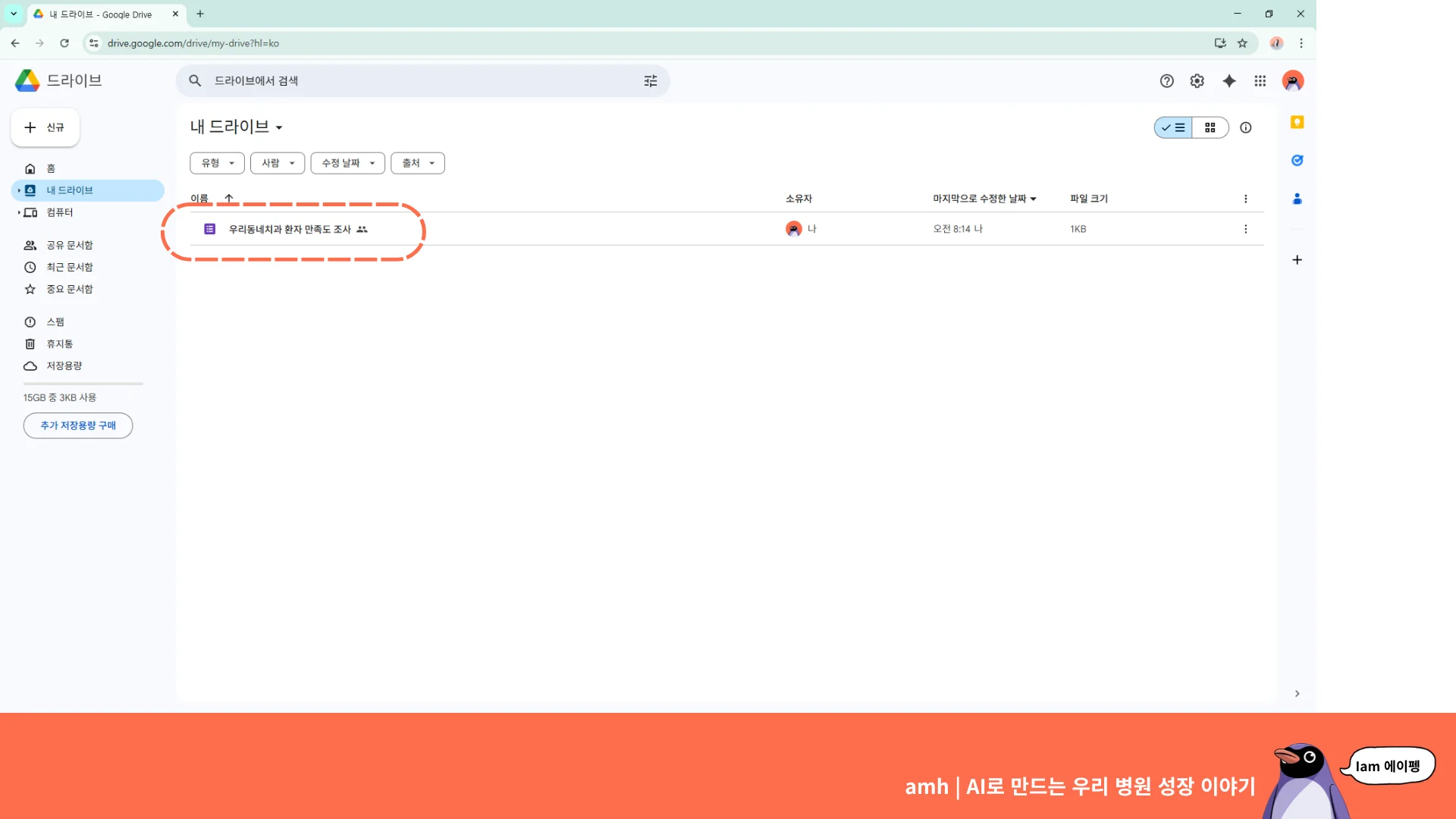This screenshot has height=819, width=1456.
Task: Show the file details info panel
Action: point(1245,127)
